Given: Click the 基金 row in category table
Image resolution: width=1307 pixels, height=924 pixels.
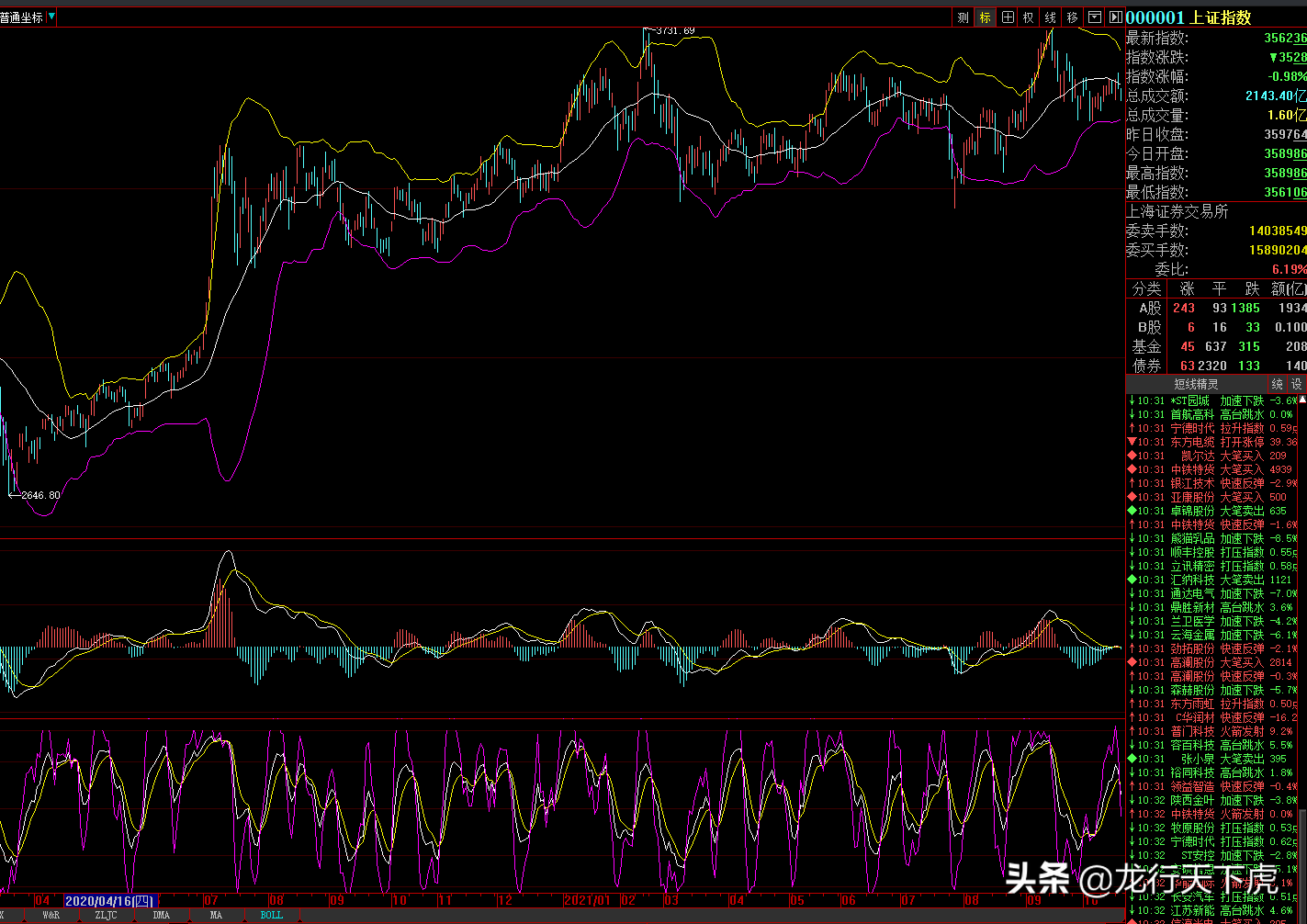Looking at the screenshot, I should [x=1216, y=347].
